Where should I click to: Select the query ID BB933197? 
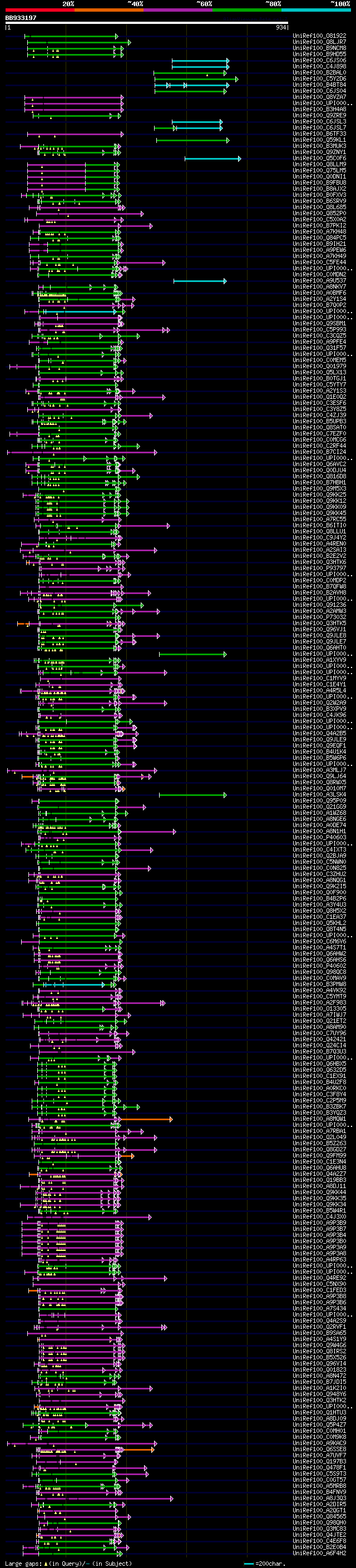click(x=21, y=18)
